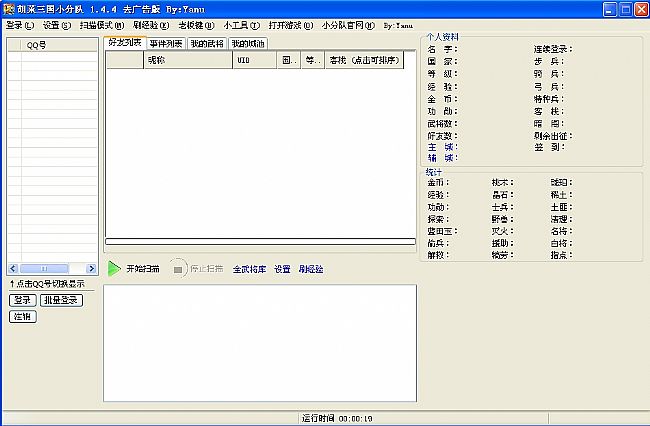Click the 金币 label in 统计
The image size is (650, 426).
pyautogui.click(x=438, y=182)
